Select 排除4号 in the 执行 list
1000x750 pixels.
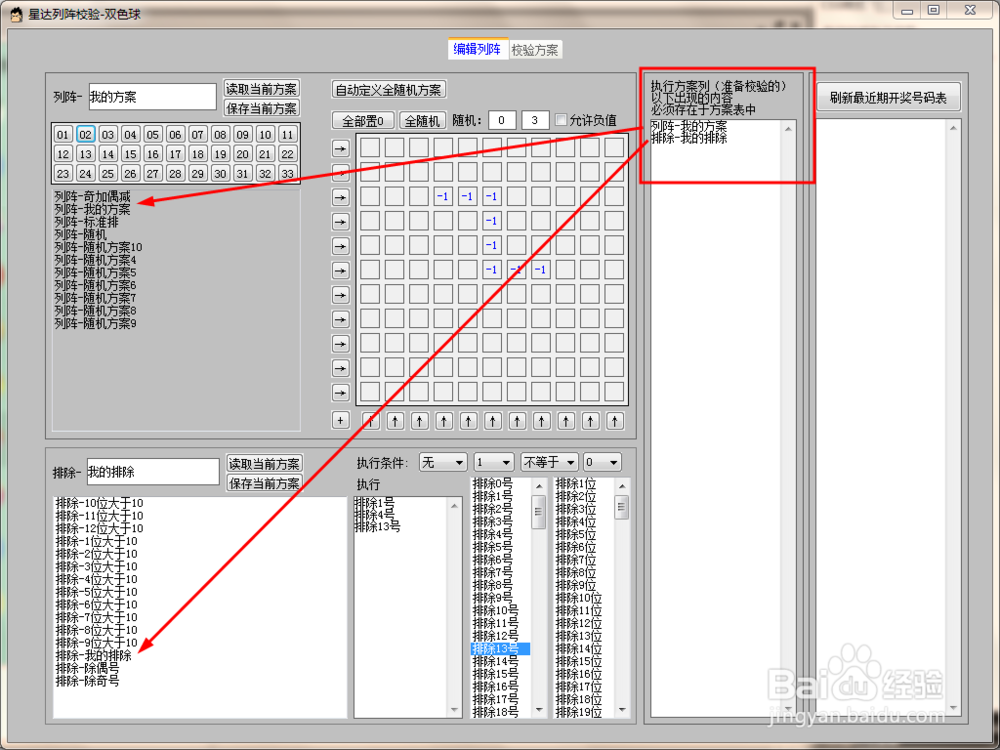(x=374, y=515)
